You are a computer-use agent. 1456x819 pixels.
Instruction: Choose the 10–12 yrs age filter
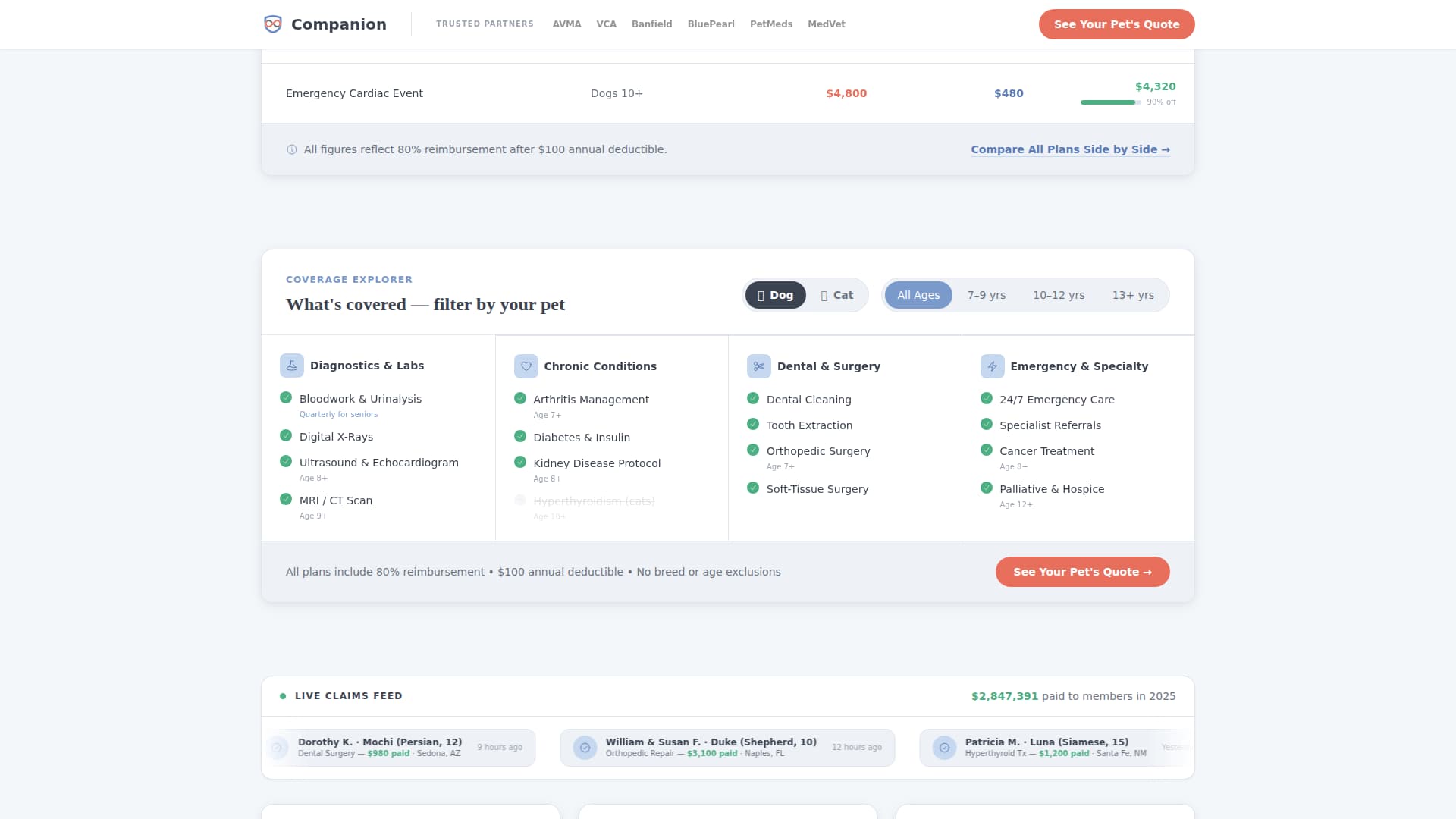(x=1059, y=295)
